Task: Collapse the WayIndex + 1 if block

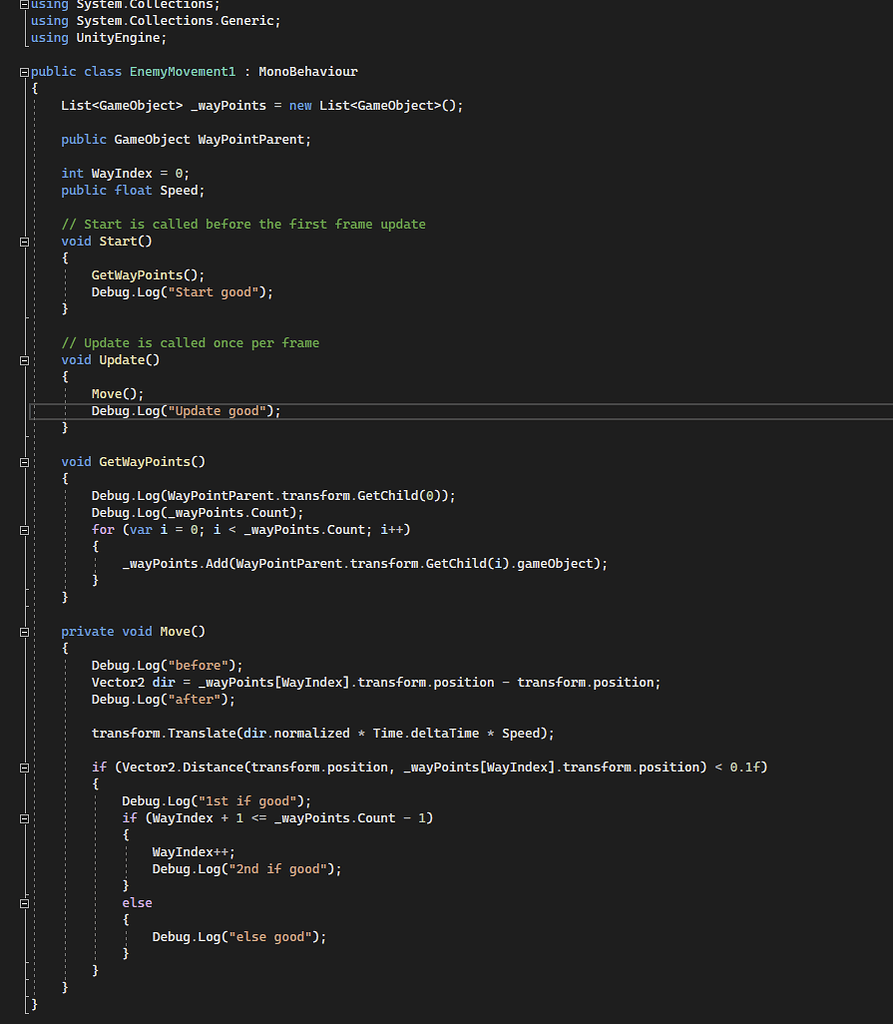Action: pos(24,818)
